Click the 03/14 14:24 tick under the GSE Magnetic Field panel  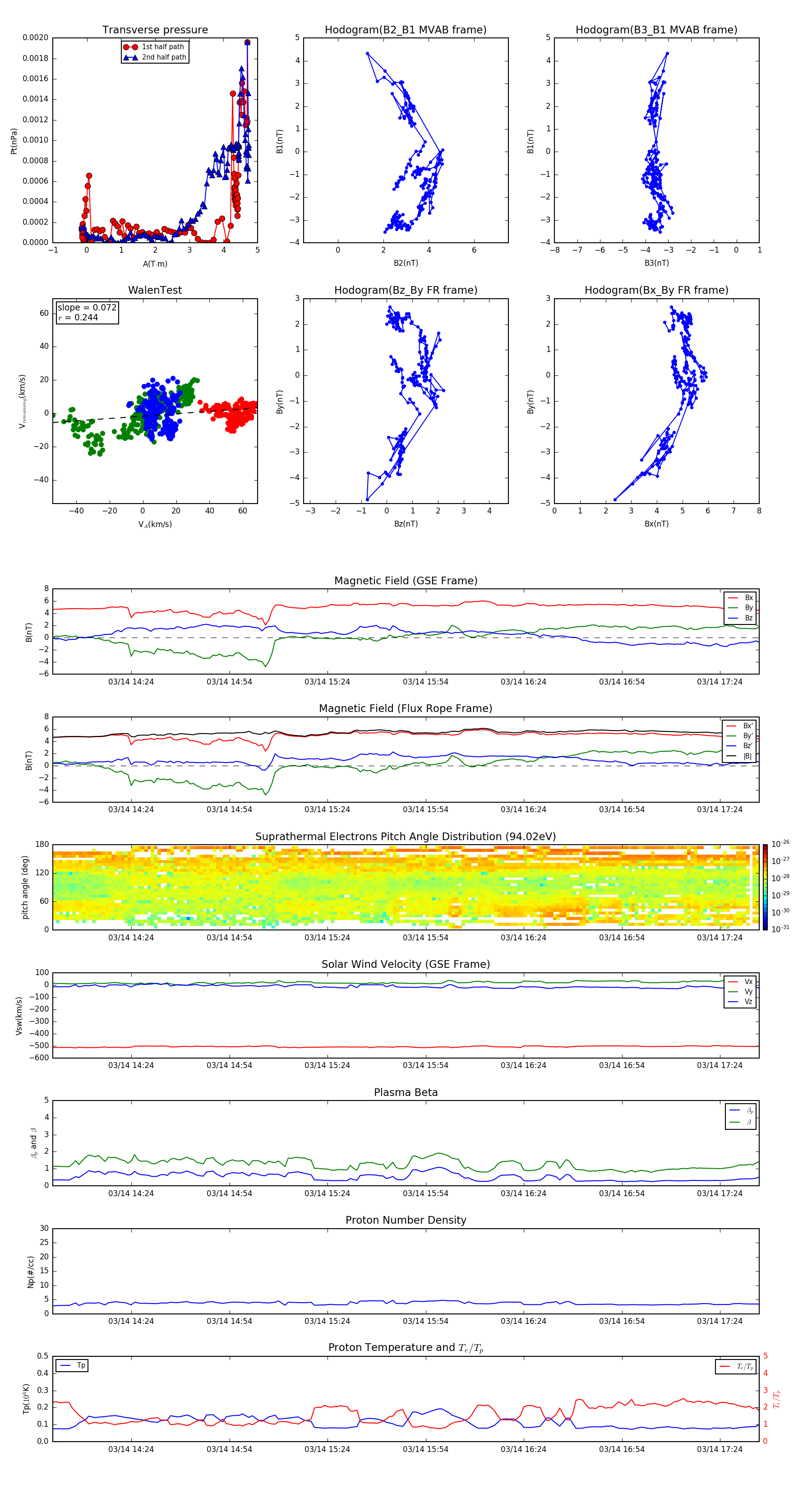131,682
